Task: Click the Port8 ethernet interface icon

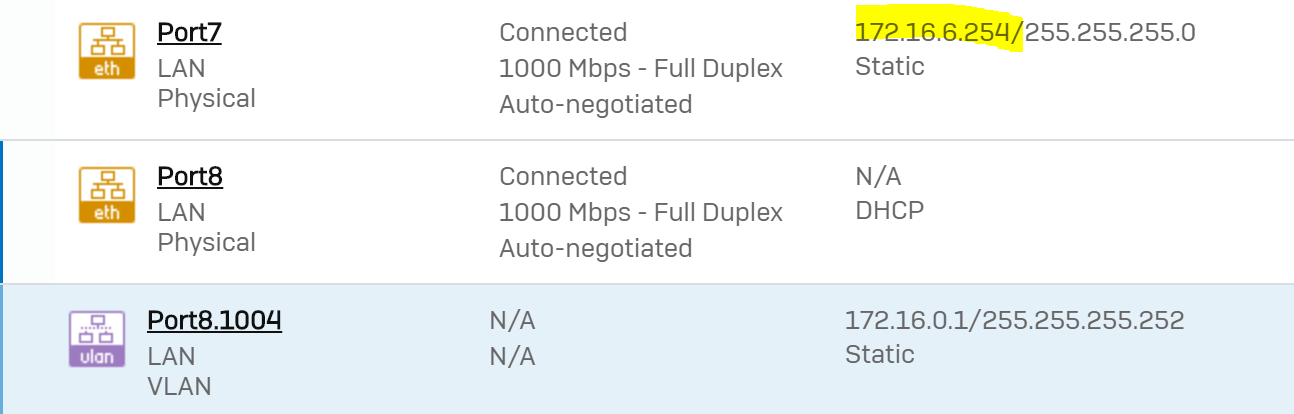Action: click(x=107, y=194)
